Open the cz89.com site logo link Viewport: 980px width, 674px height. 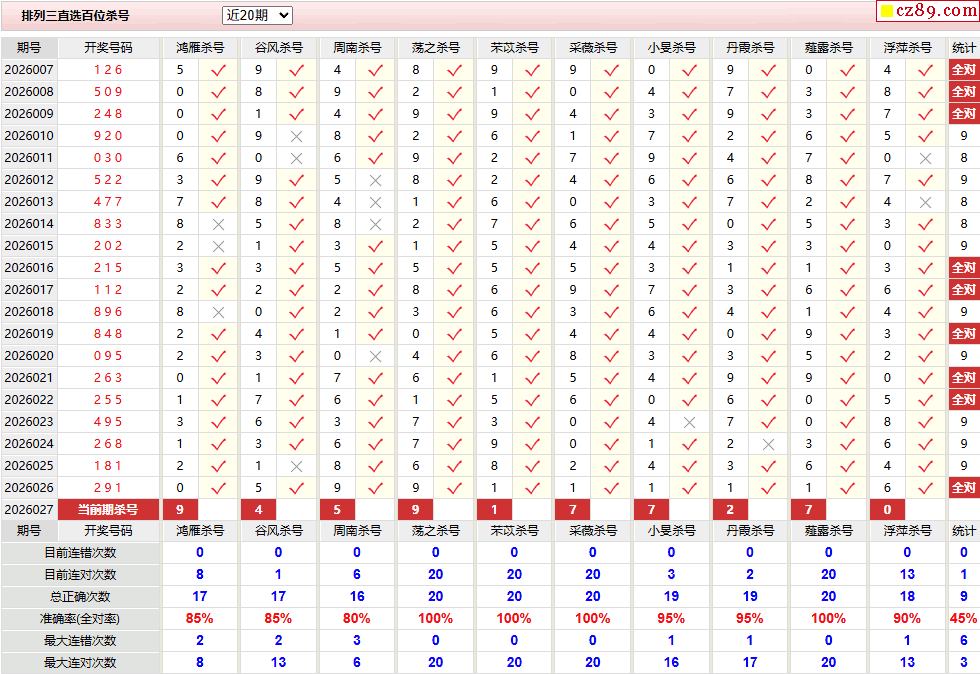[x=928, y=11]
